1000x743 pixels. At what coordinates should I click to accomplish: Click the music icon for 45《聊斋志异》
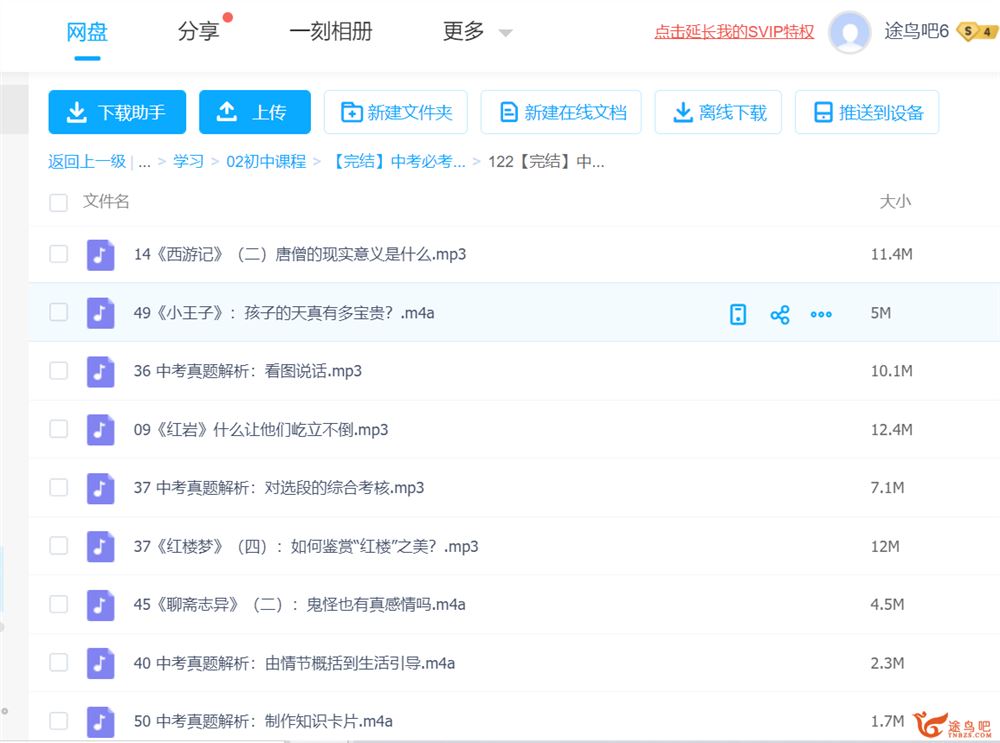pos(100,605)
